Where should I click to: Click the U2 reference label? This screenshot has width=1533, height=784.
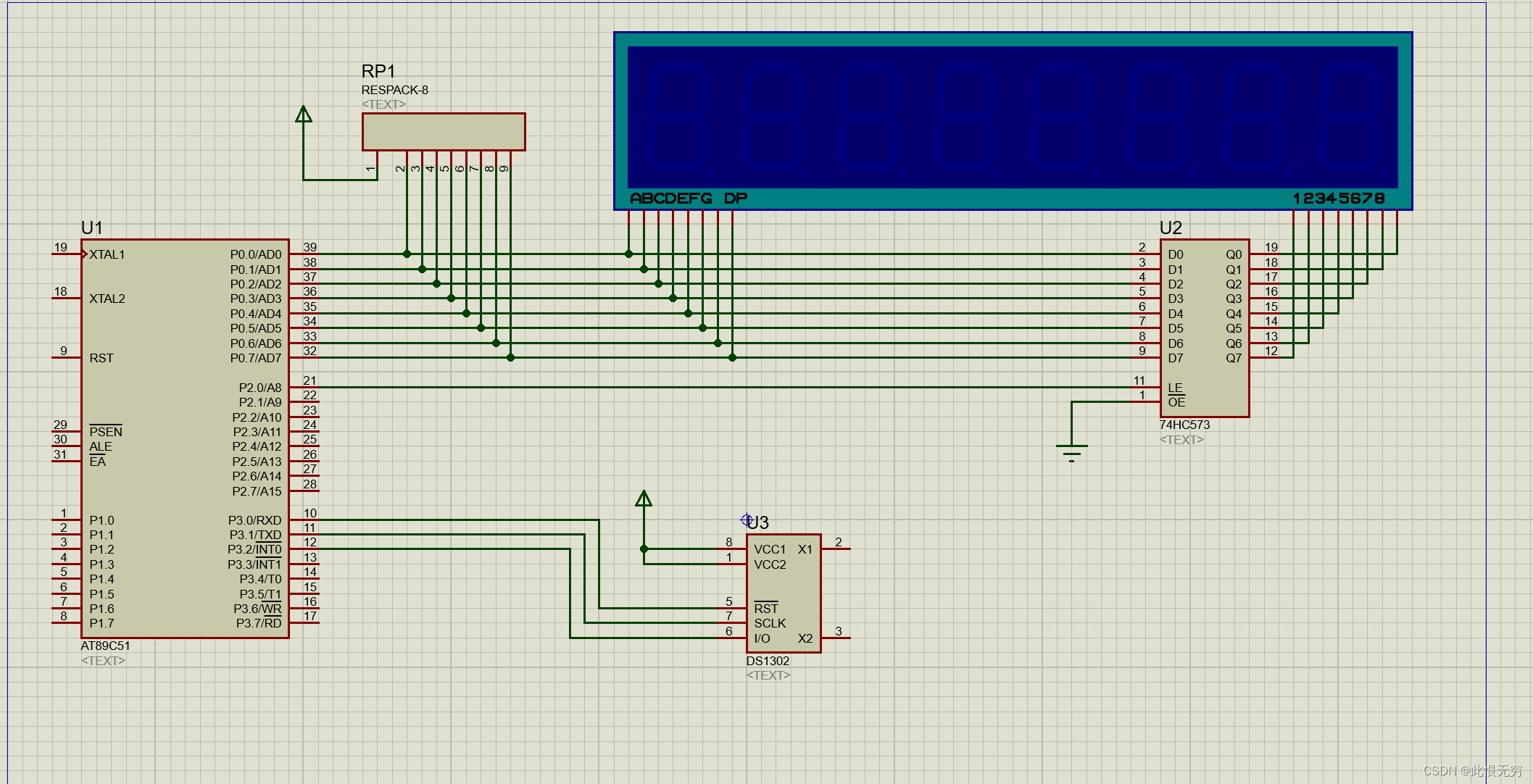point(1171,228)
